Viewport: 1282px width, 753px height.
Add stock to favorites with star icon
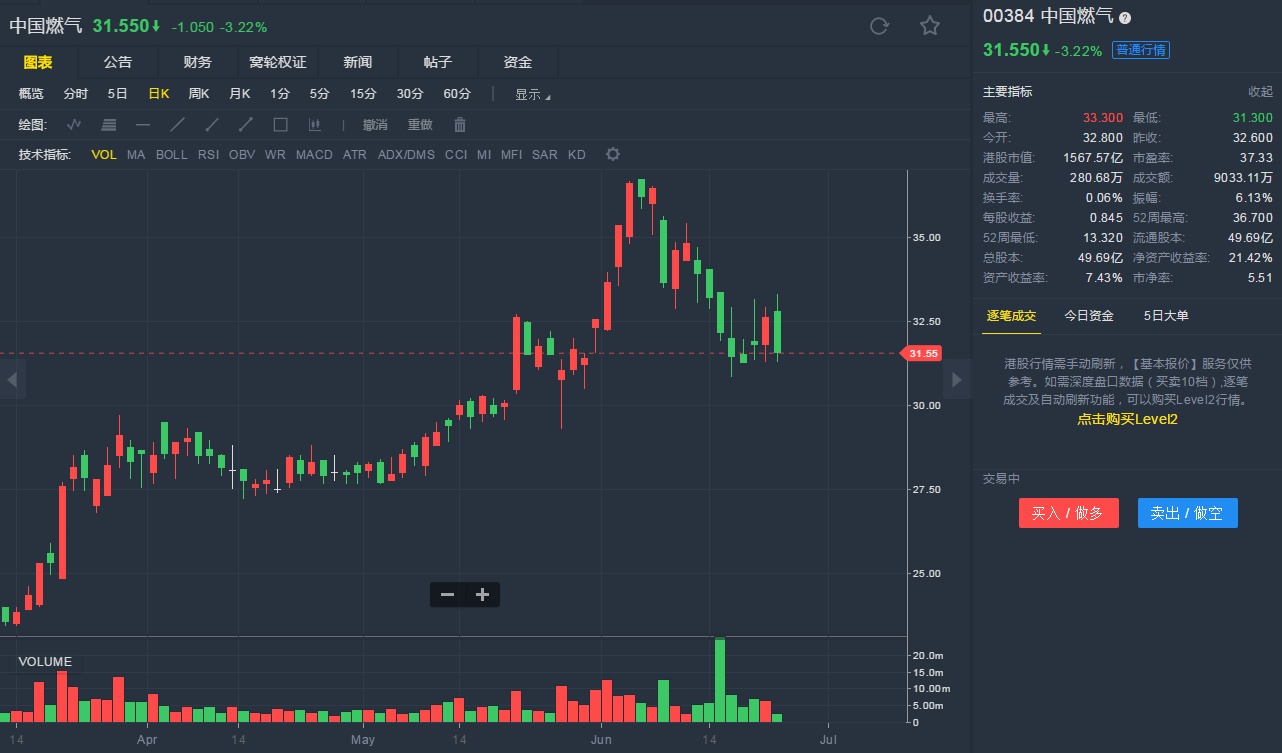tap(930, 26)
